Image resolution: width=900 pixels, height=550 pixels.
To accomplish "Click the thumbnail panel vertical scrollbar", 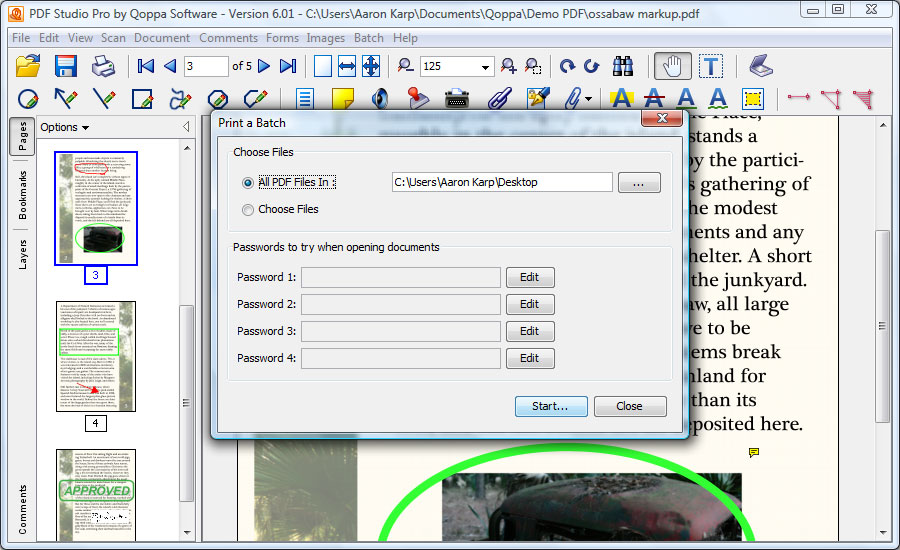I will 187,404.
